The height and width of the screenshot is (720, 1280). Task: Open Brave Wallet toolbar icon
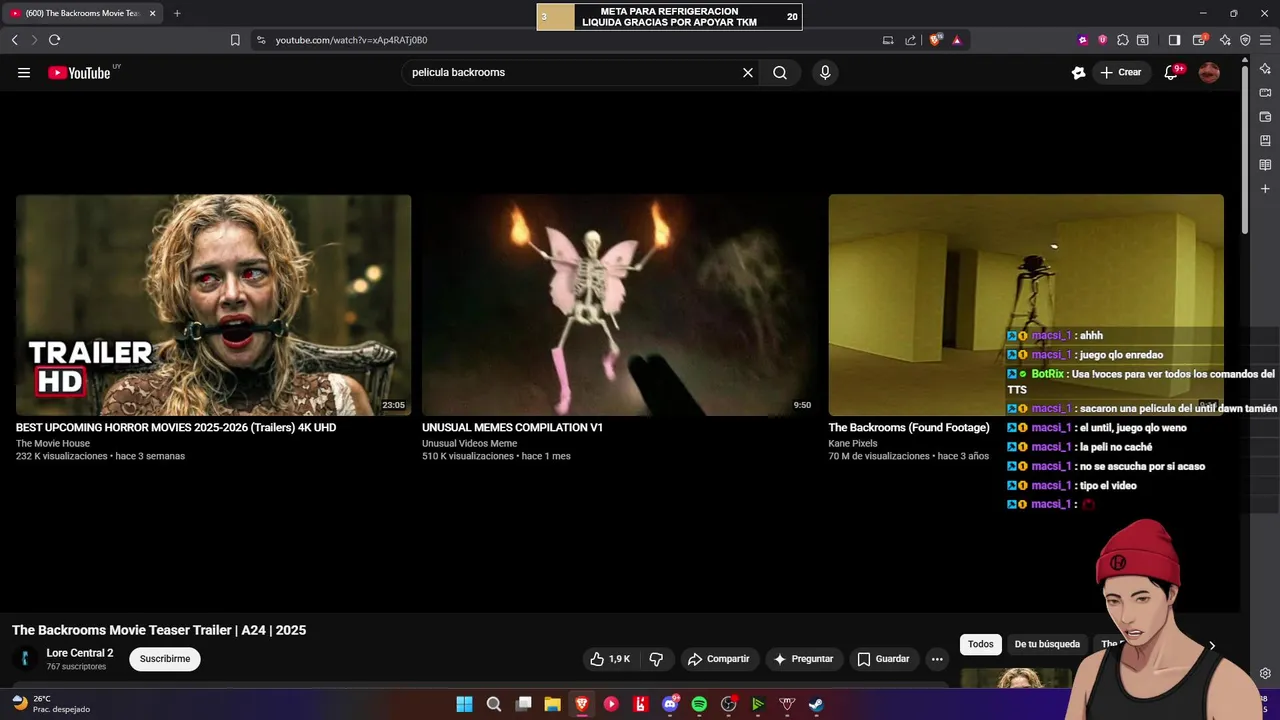[x=1201, y=40]
